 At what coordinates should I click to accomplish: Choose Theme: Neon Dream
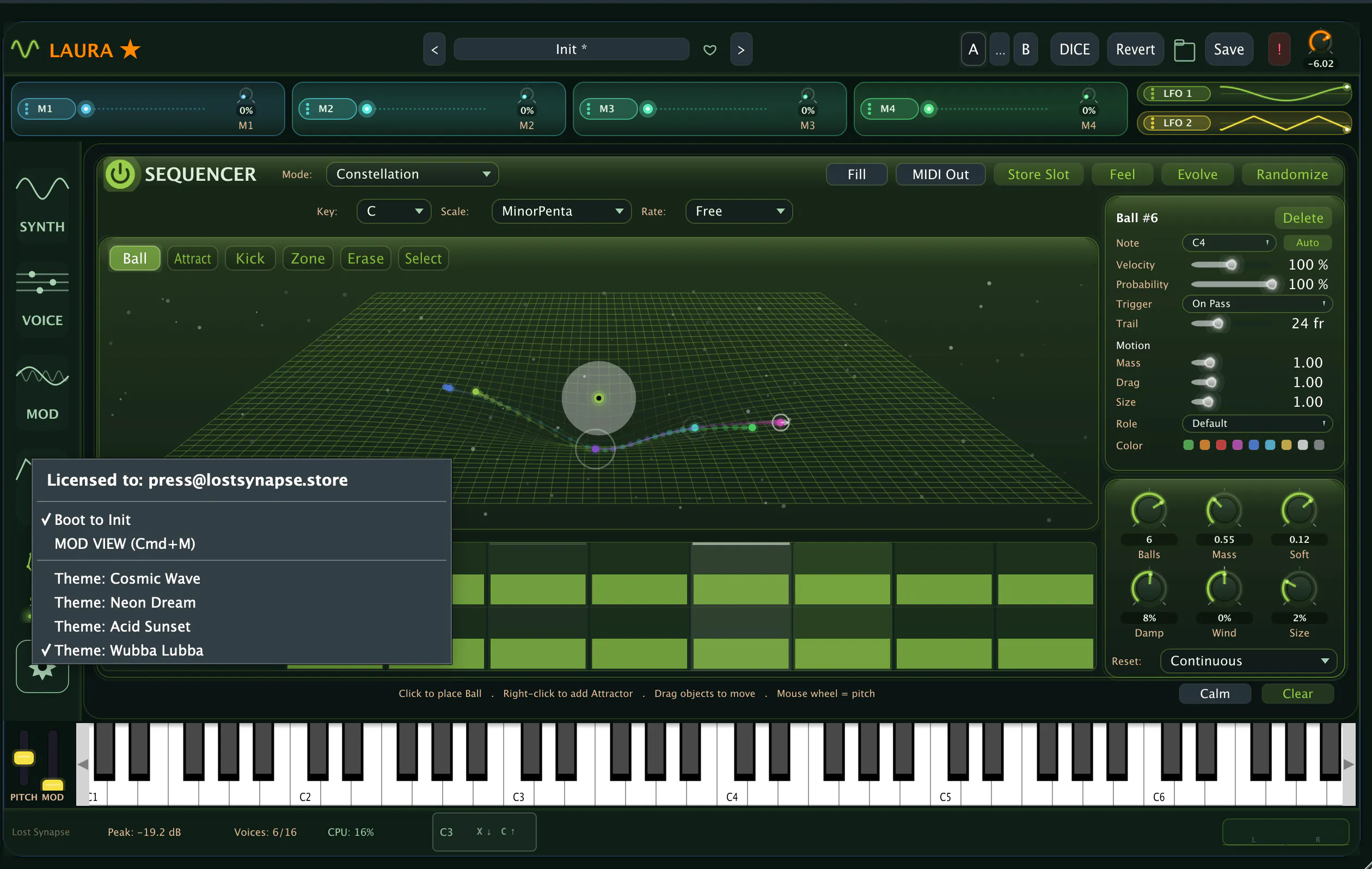(242, 602)
